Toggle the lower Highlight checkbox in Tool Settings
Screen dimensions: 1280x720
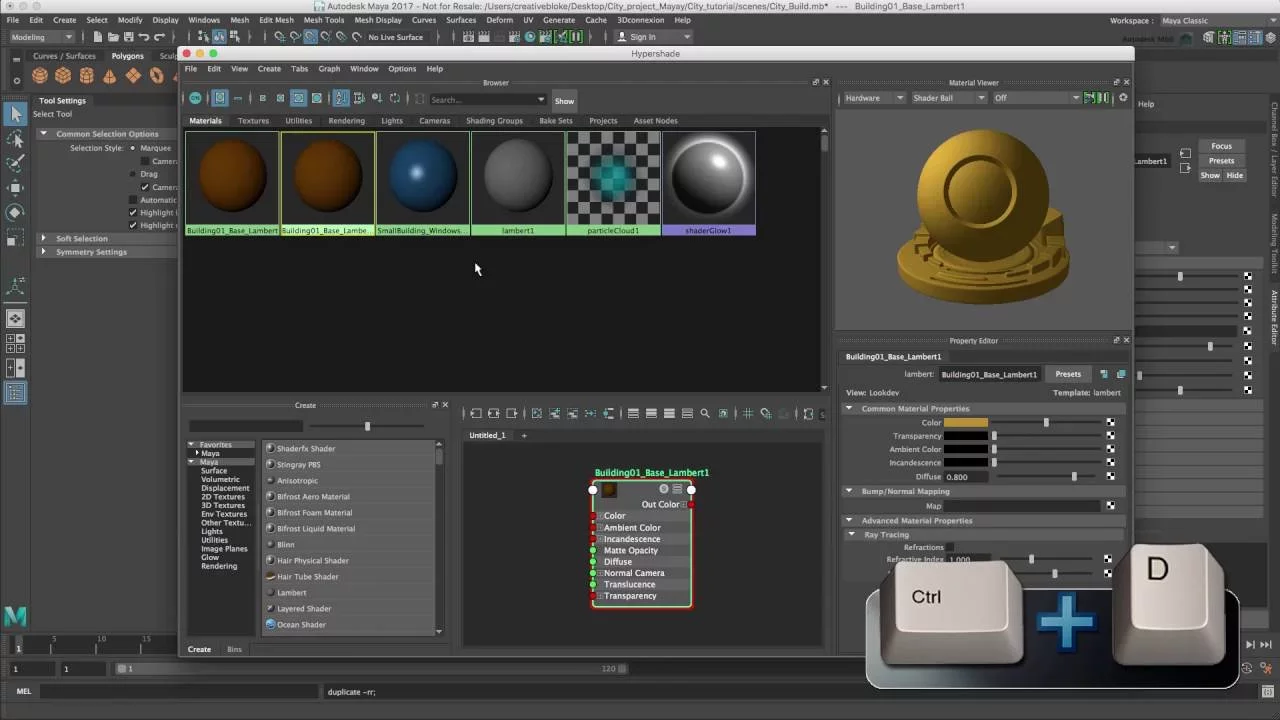(133, 226)
